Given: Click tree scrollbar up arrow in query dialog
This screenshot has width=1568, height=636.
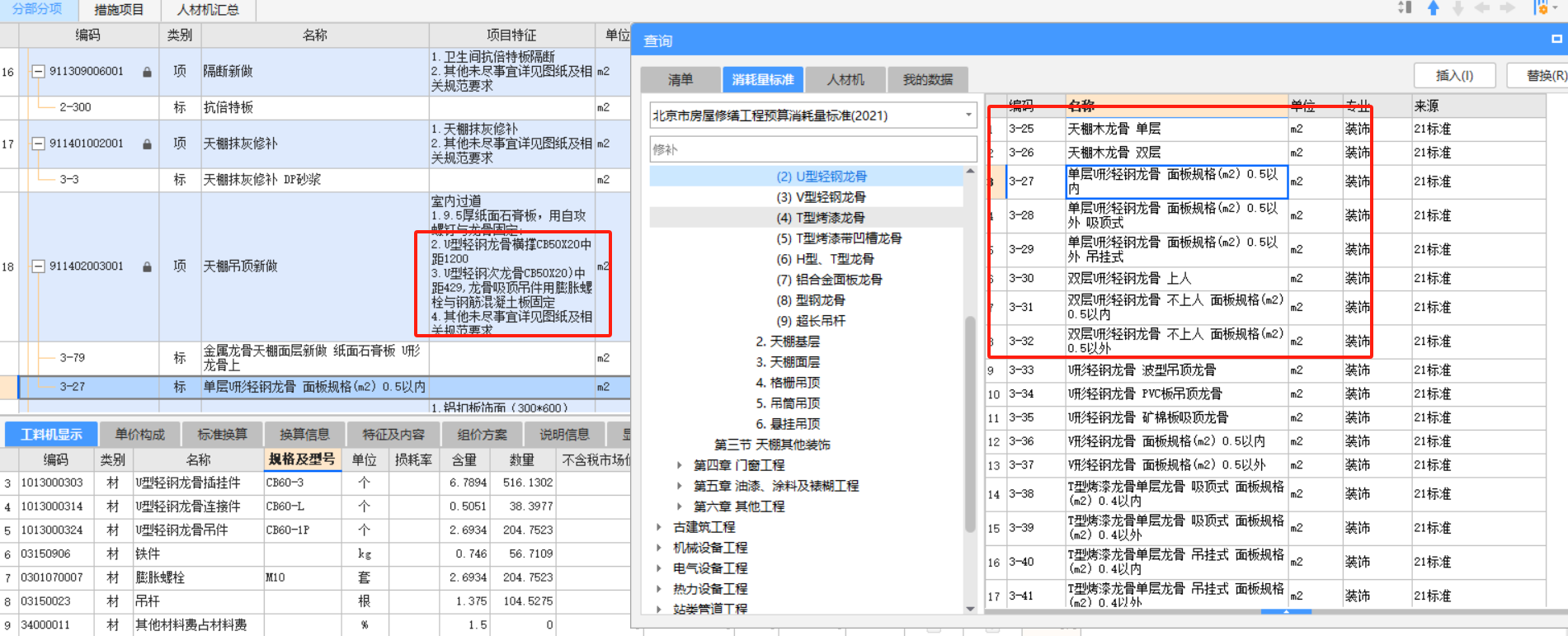Looking at the screenshot, I should pos(970,172).
